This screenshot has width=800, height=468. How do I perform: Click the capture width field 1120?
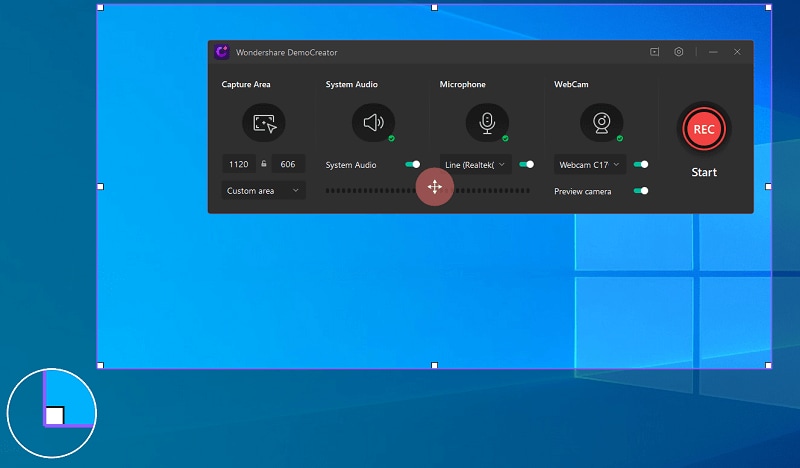point(239,164)
